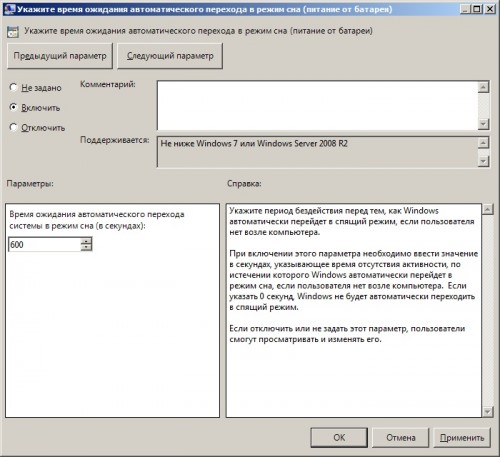Increase sleep timeout with spinner up arrow
Viewport: 500px width, 457px height.
(x=86, y=241)
